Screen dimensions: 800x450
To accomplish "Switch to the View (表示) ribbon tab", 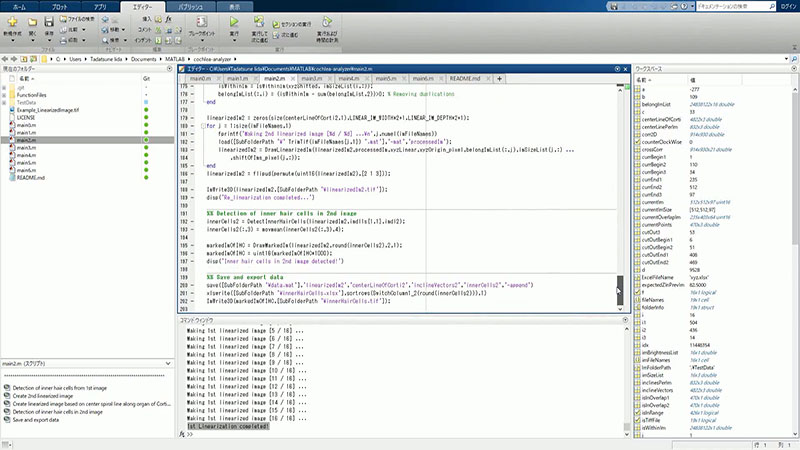I will click(x=234, y=7).
